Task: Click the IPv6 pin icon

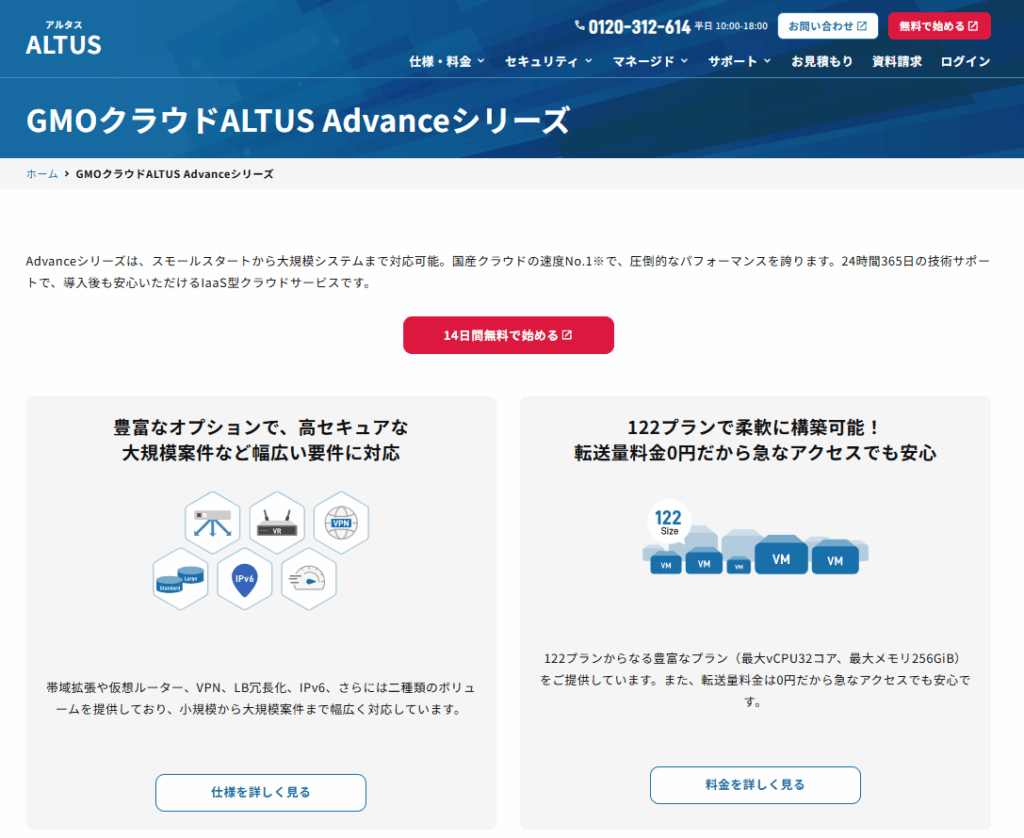Action: 245,578
